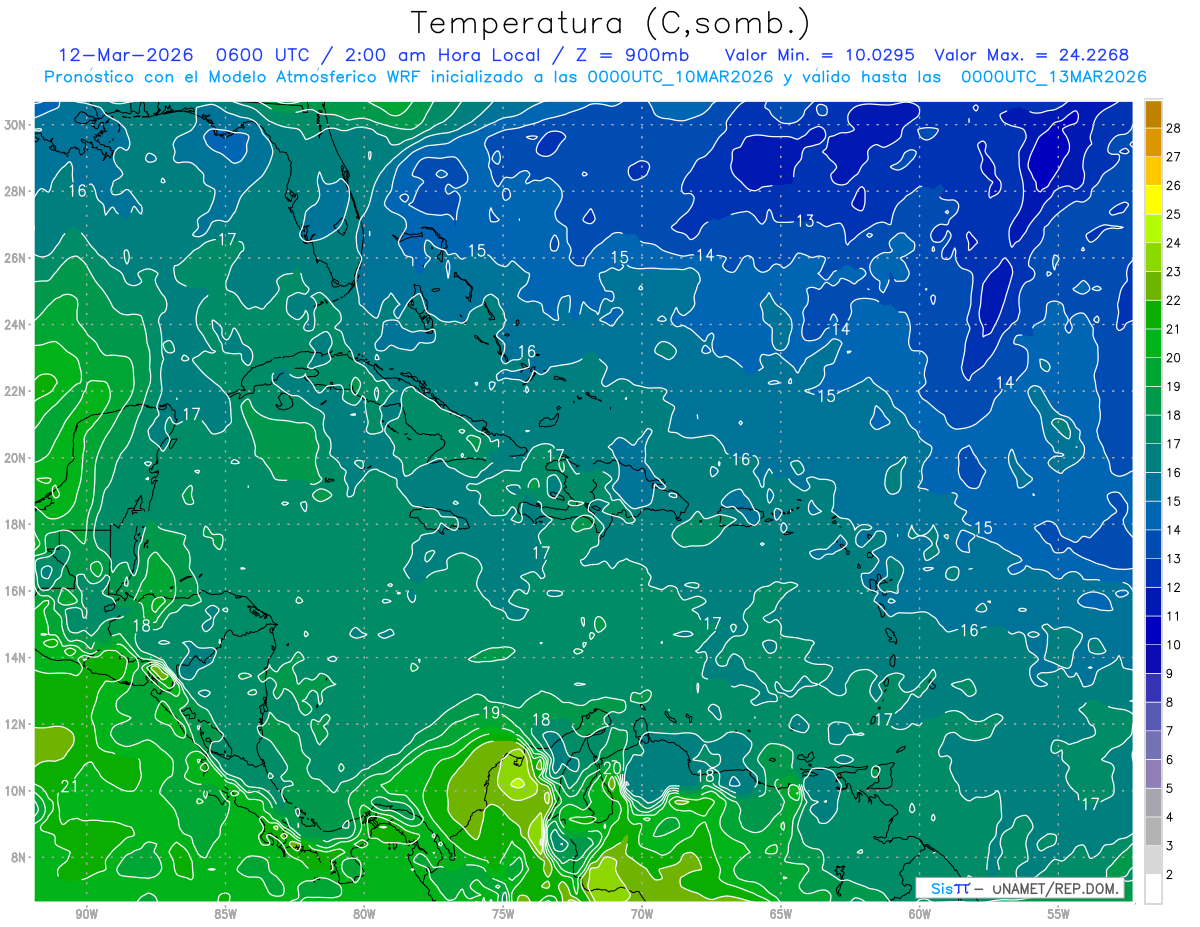
Task: Click the '0000UTC_13MAR2026' valid-until timestamp
Action: pyautogui.click(x=1053, y=77)
